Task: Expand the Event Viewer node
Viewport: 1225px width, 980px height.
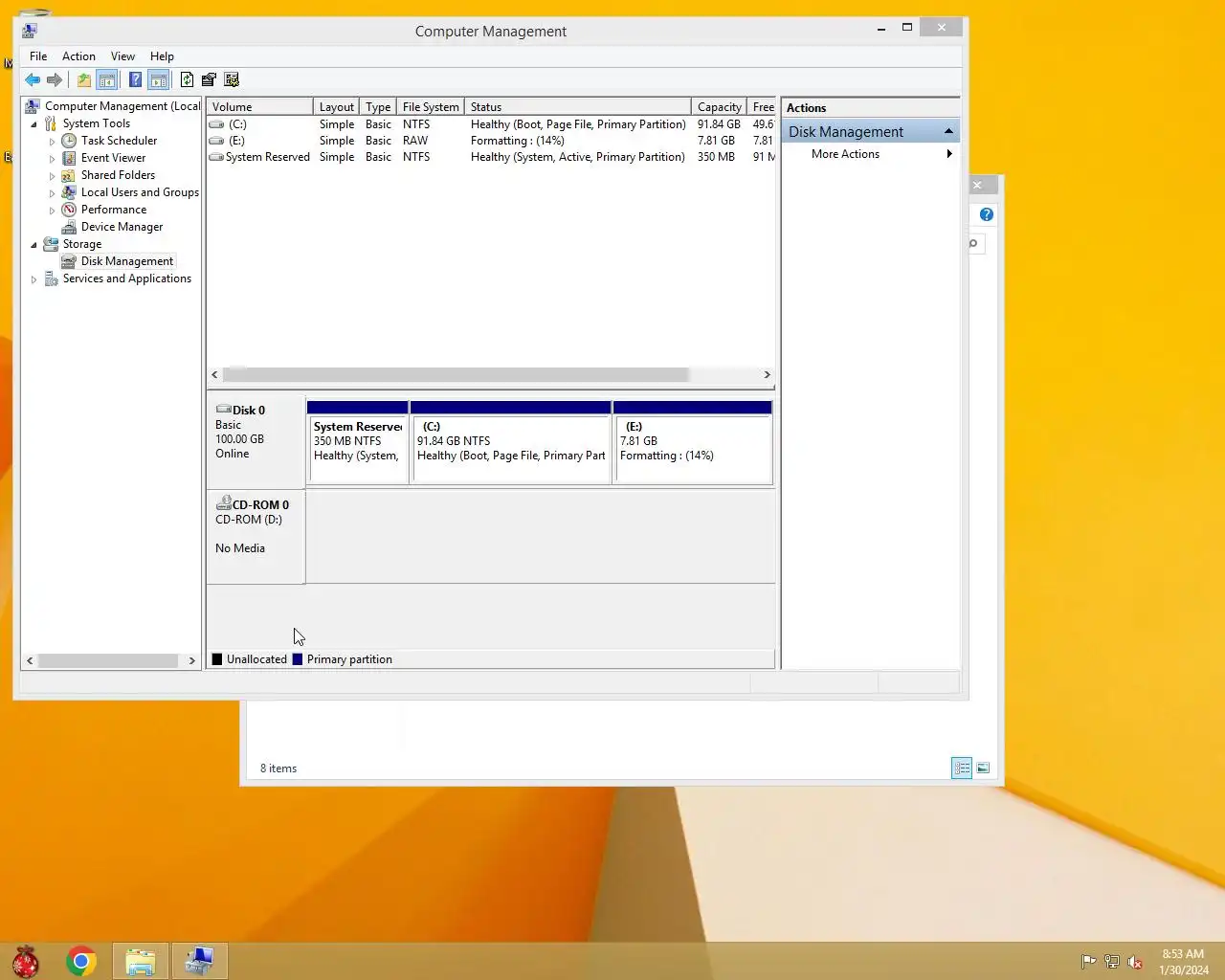Action: tap(52, 159)
